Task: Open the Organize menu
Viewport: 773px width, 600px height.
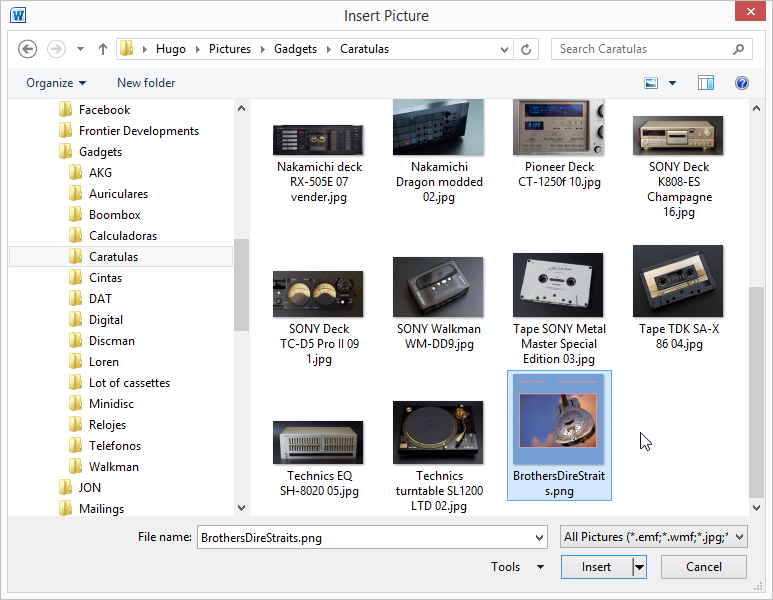Action: click(56, 83)
